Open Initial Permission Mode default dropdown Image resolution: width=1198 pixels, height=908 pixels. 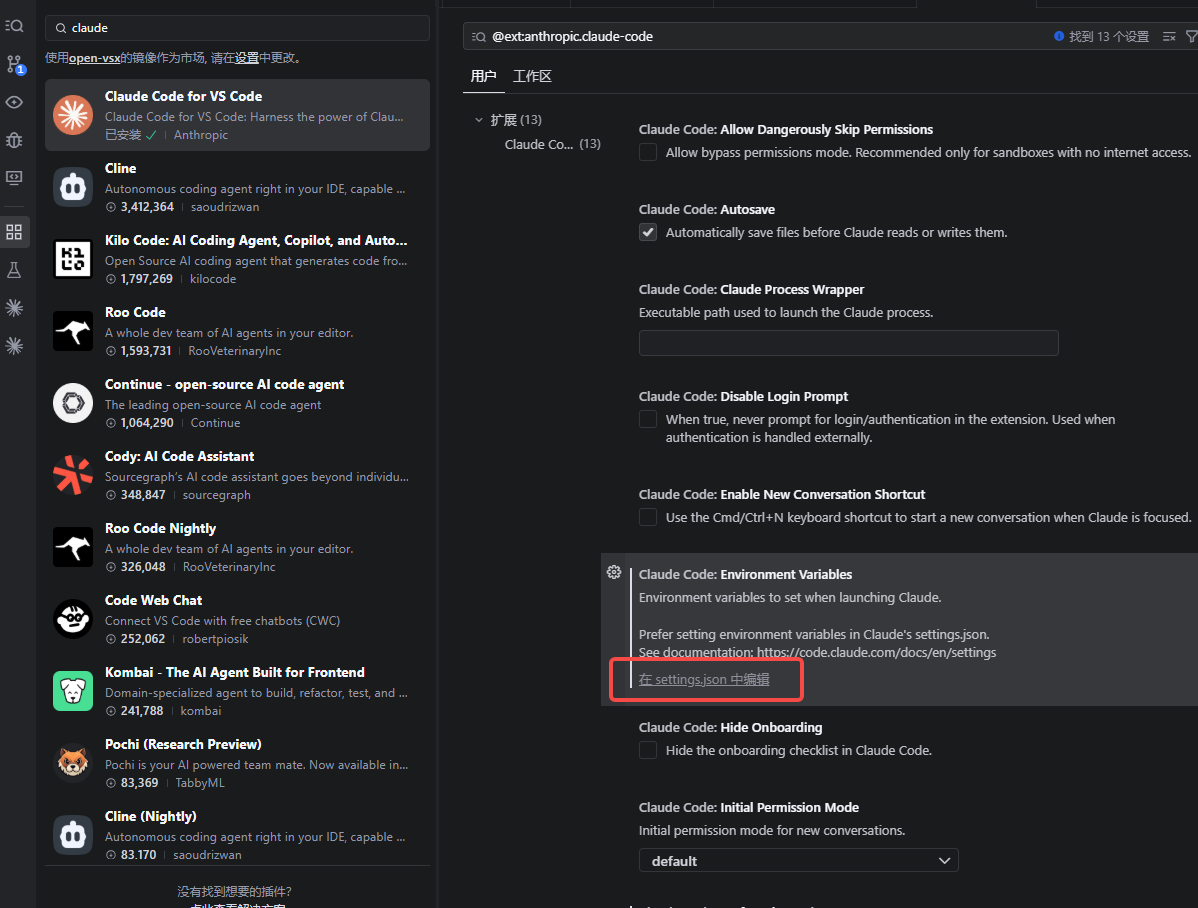pyautogui.click(x=798, y=861)
